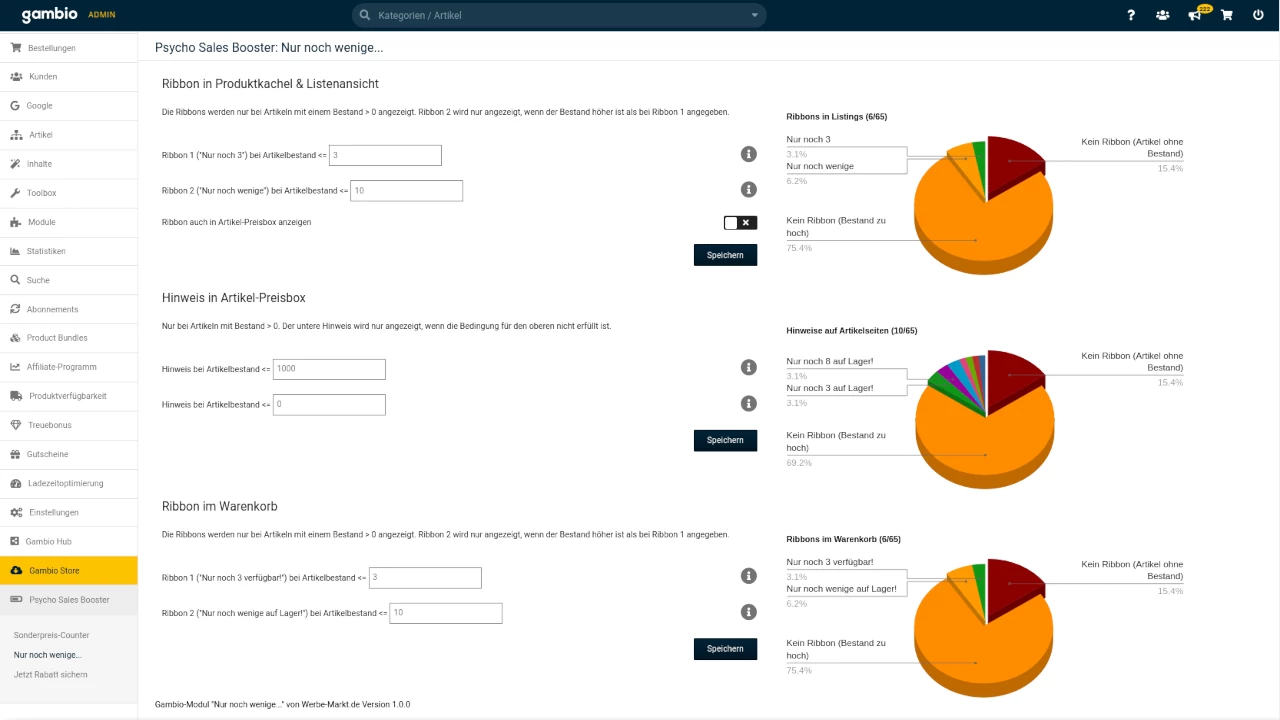This screenshot has height=720, width=1280.
Task: Focus Ribbon 2 Nur noch wenige stock input
Action: [x=406, y=190]
